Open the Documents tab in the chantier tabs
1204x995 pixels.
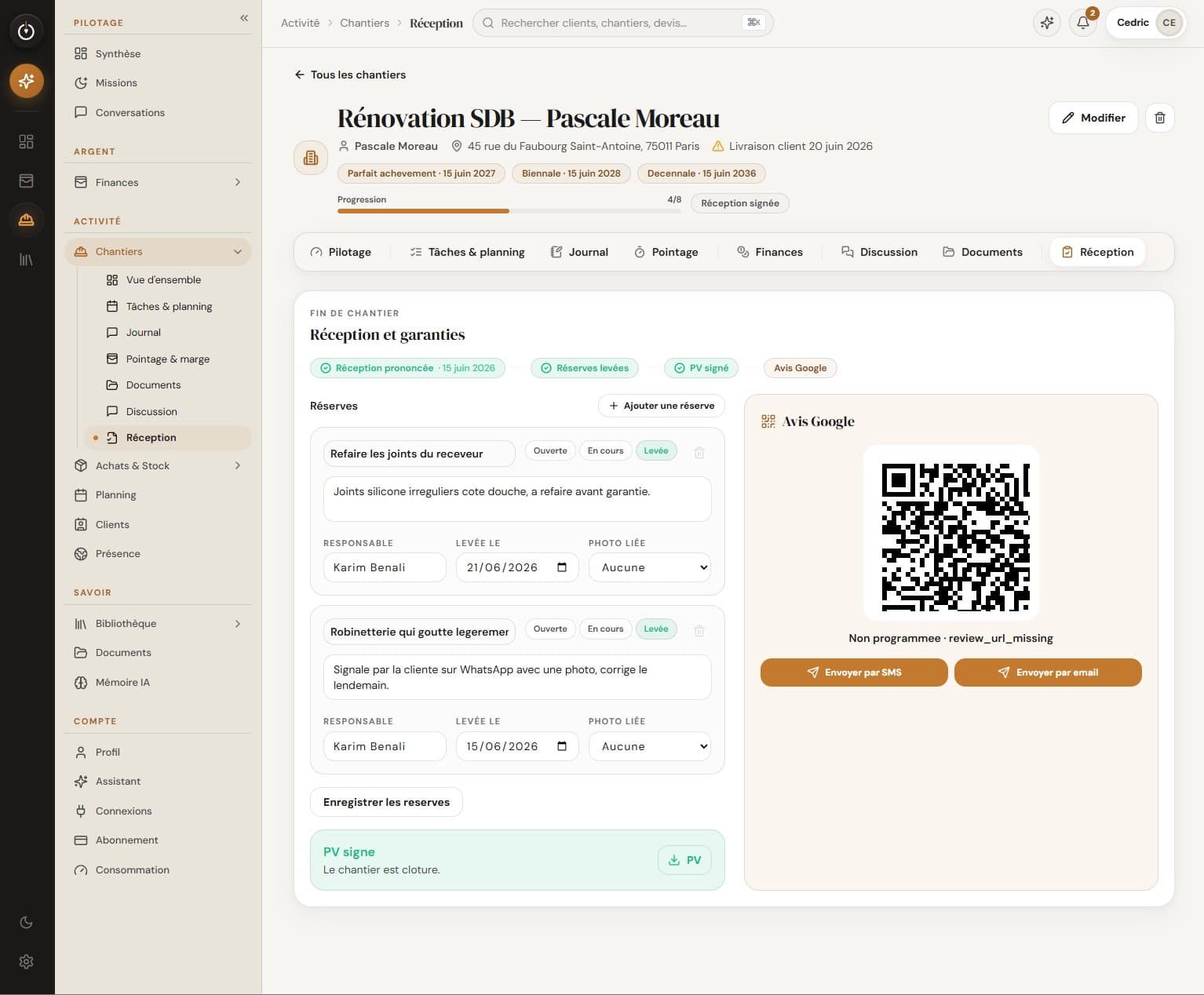[983, 252]
